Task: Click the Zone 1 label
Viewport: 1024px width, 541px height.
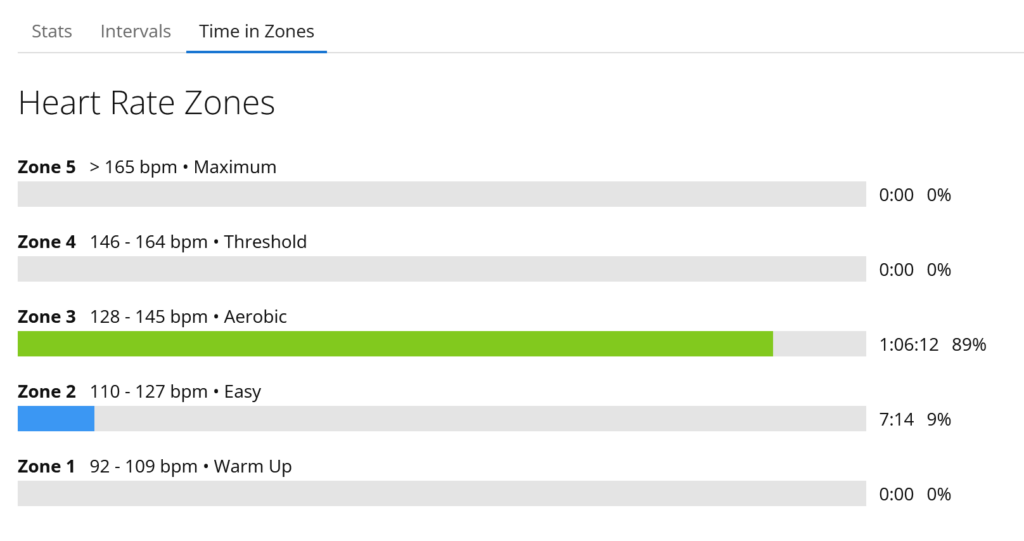Action: [46, 467]
